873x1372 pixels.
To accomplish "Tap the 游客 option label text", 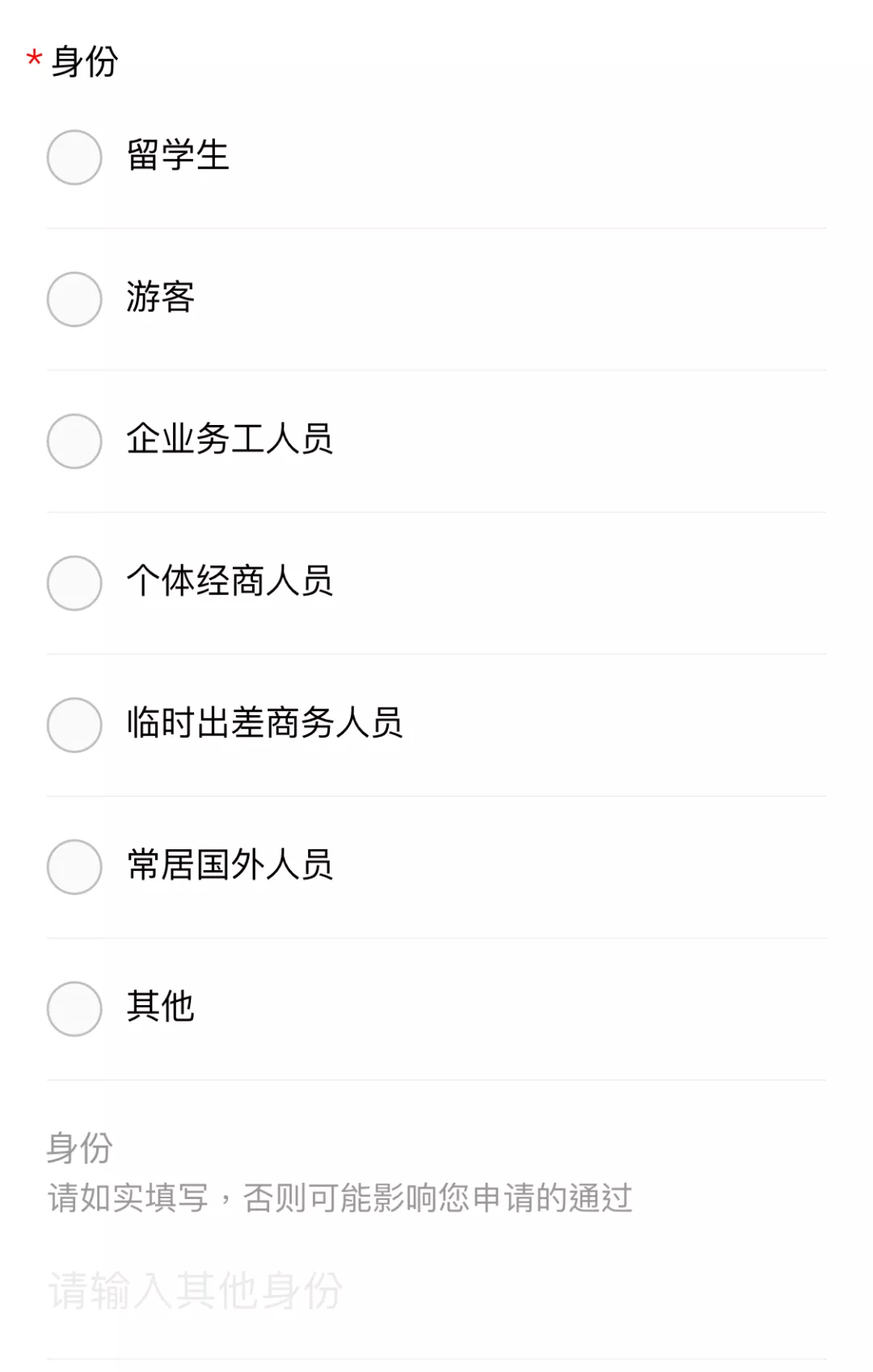I will [x=160, y=297].
